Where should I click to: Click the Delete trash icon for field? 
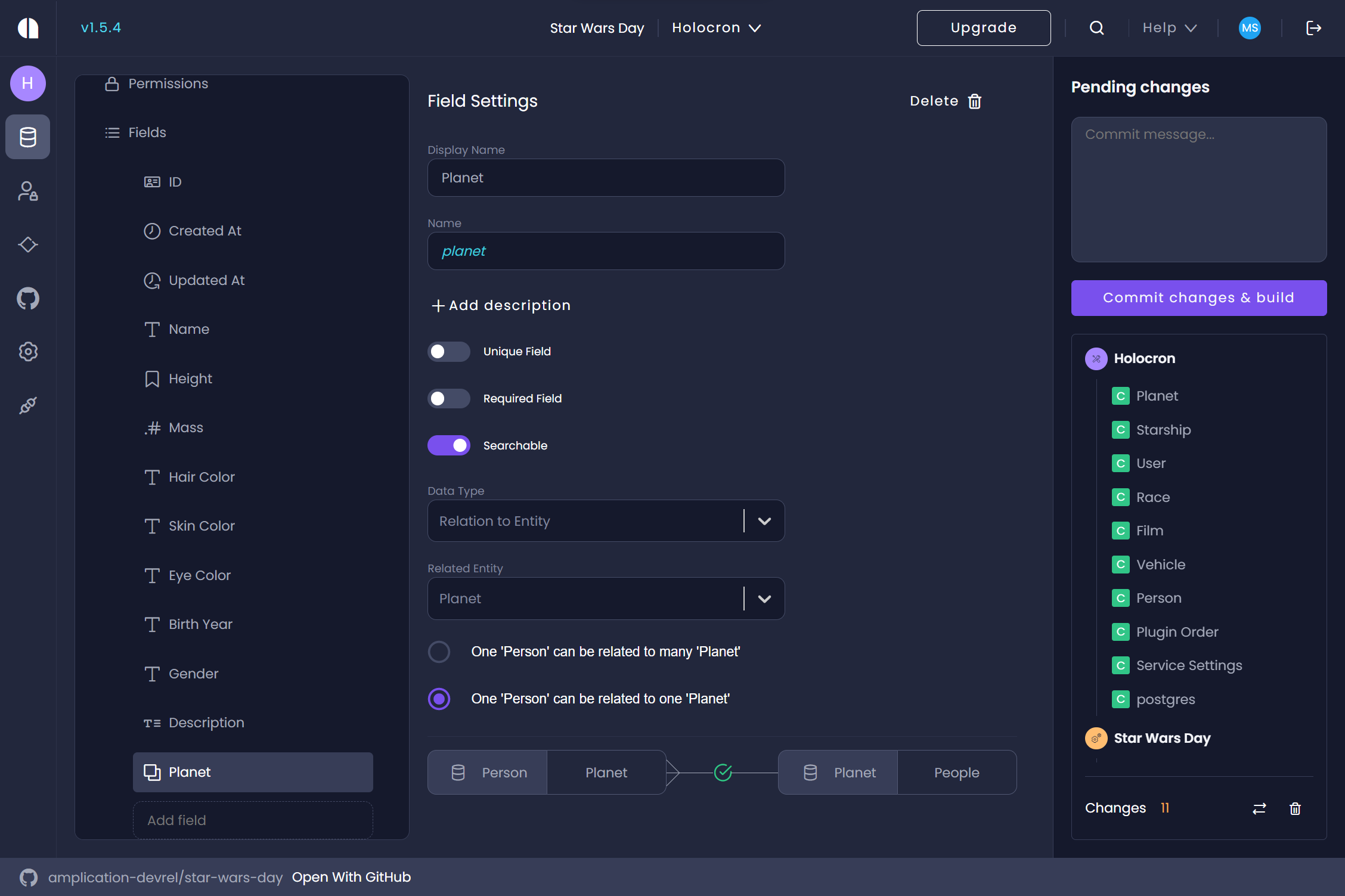tap(975, 101)
